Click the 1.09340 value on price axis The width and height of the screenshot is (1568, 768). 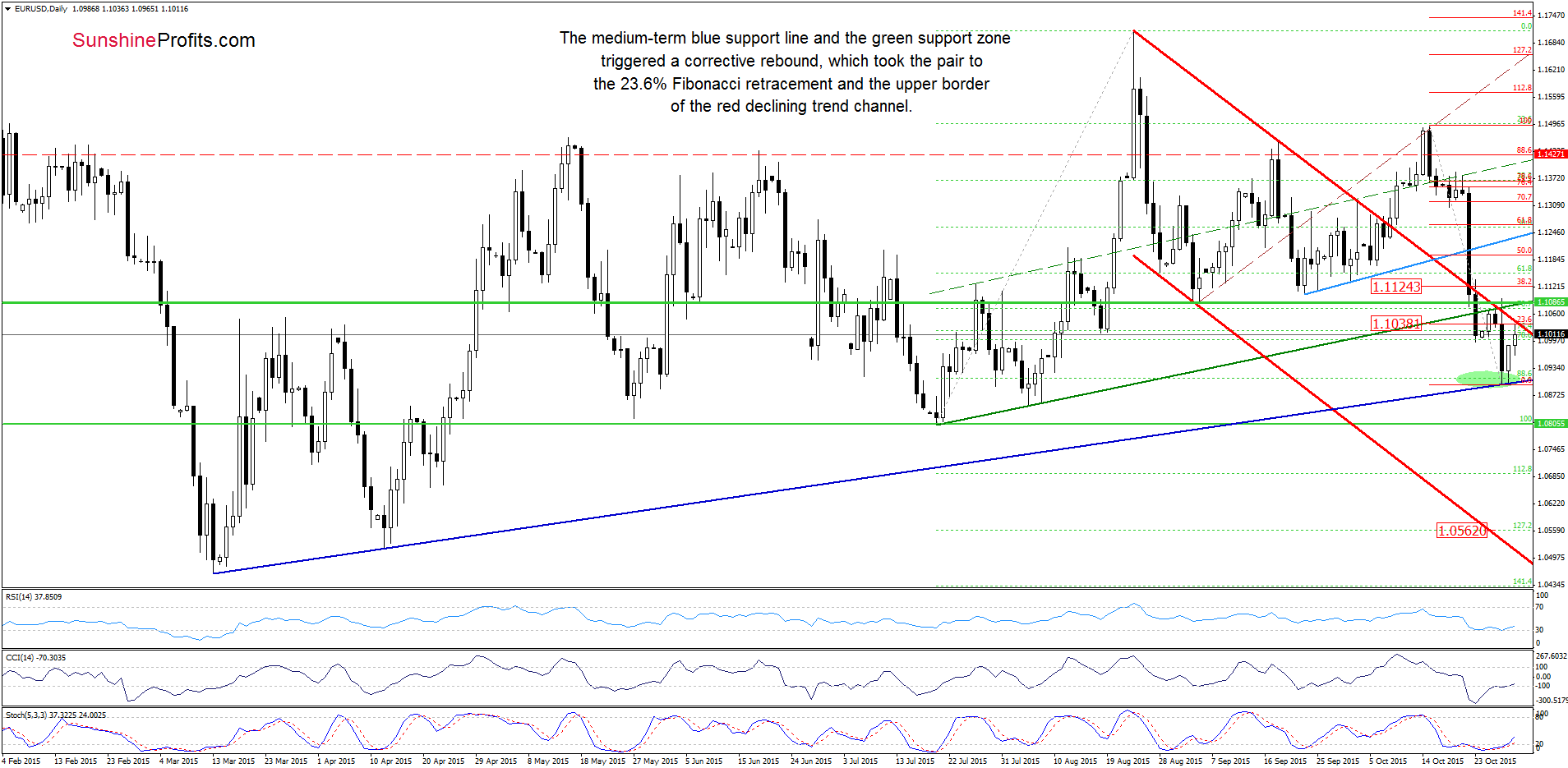pos(1550,368)
